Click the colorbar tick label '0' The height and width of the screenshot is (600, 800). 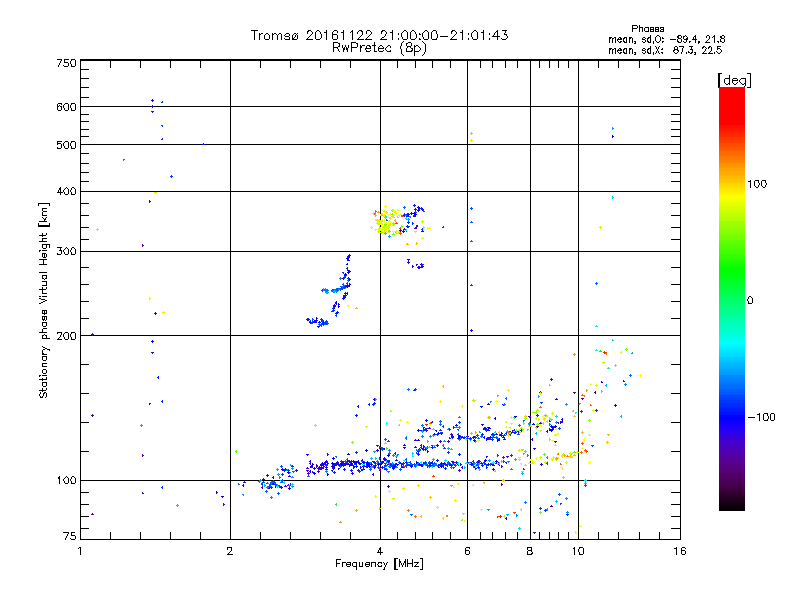point(750,301)
